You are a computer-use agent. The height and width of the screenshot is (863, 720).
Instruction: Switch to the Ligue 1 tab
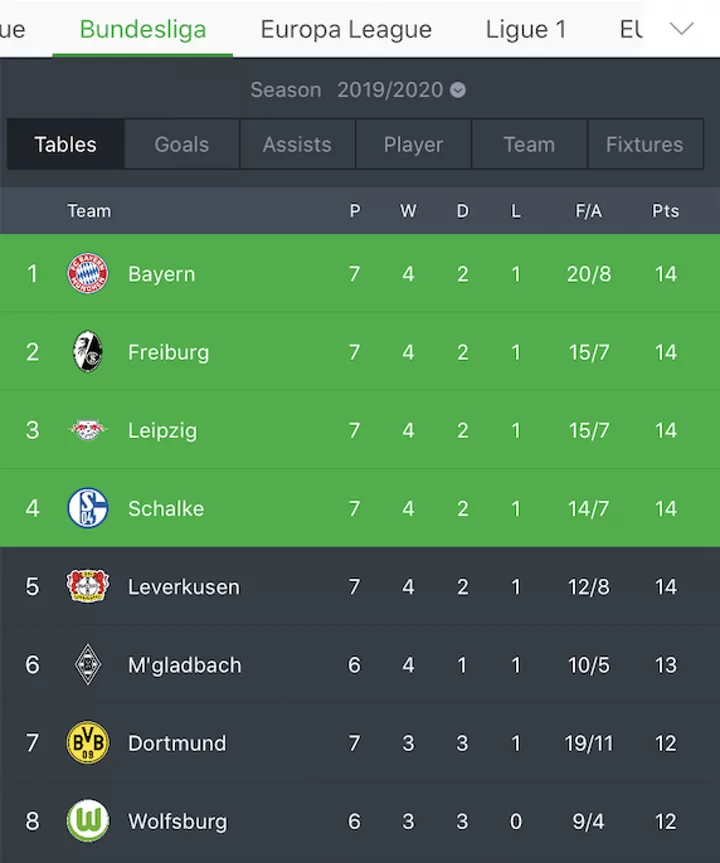click(x=526, y=29)
